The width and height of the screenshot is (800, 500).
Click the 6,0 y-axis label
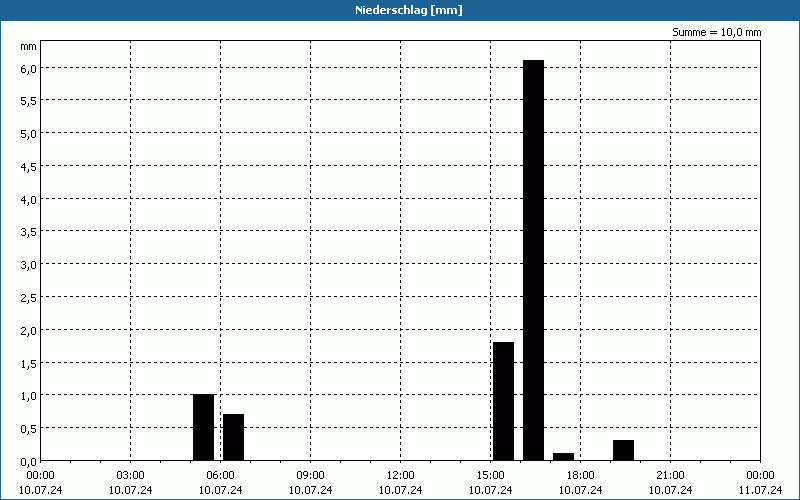coord(29,68)
